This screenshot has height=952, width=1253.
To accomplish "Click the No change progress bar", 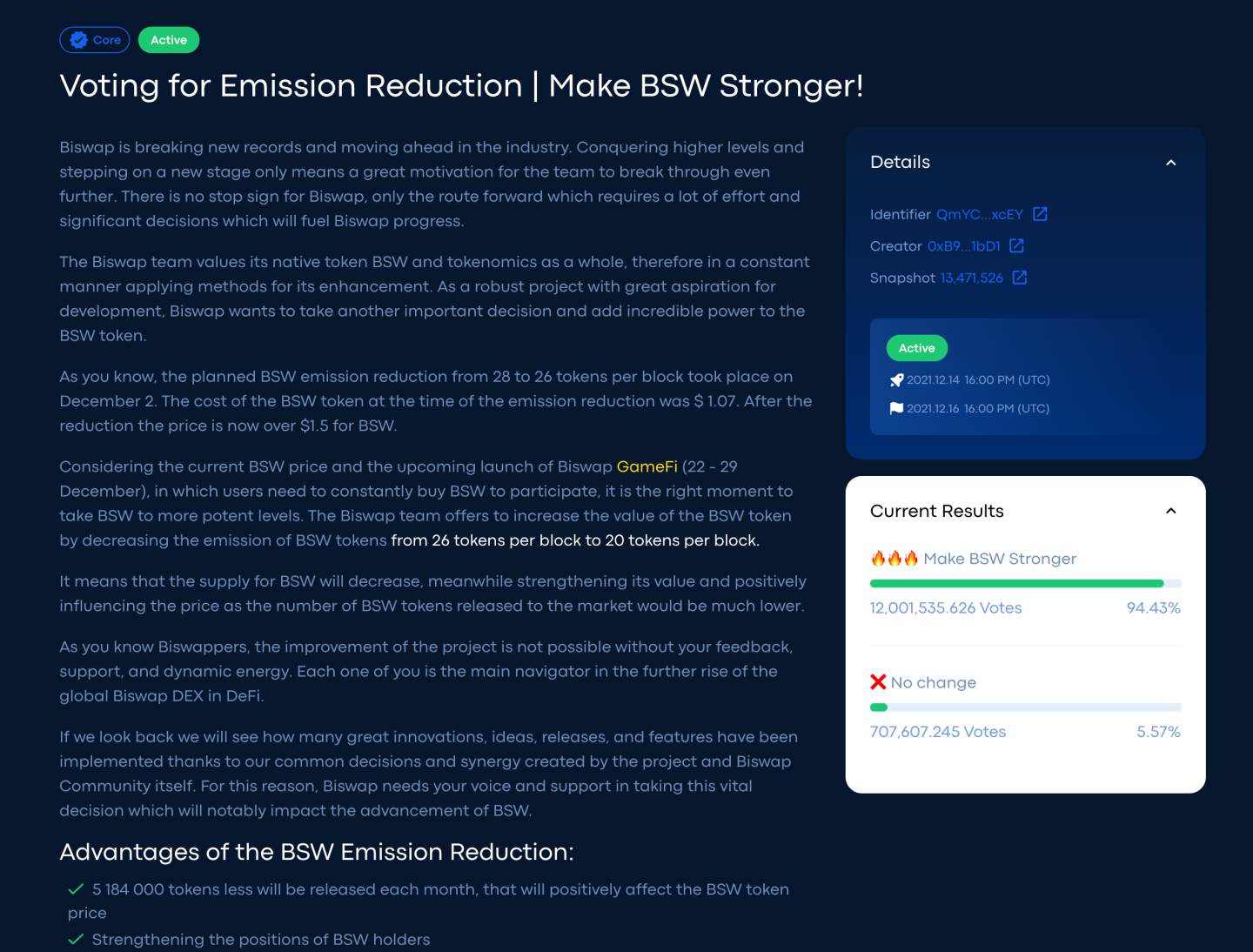I will tap(1025, 707).
